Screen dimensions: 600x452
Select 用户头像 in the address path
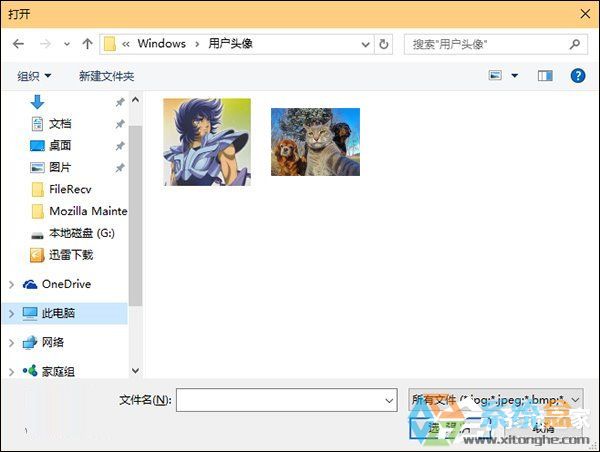coord(230,44)
